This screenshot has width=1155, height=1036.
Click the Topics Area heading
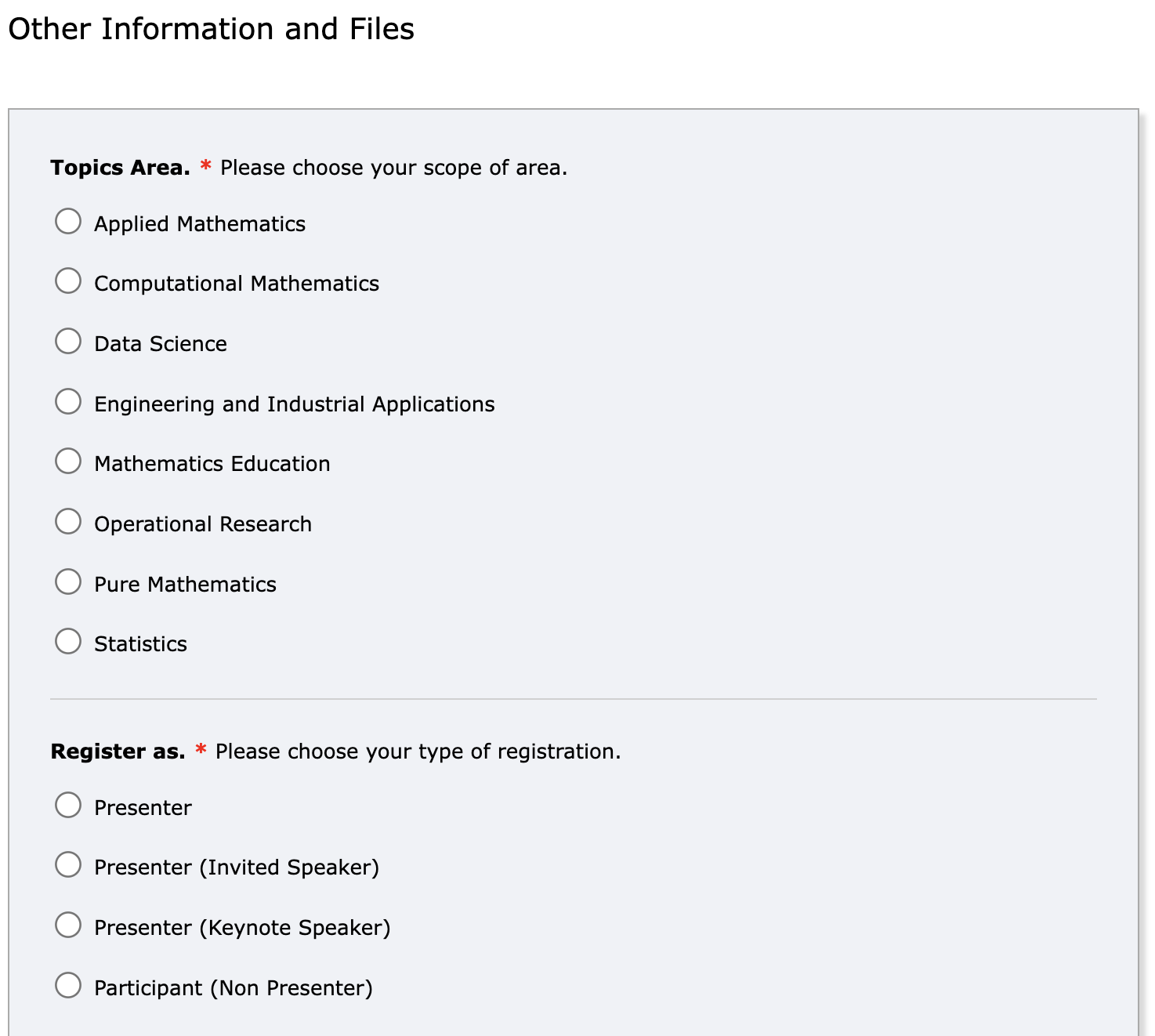click(x=121, y=168)
